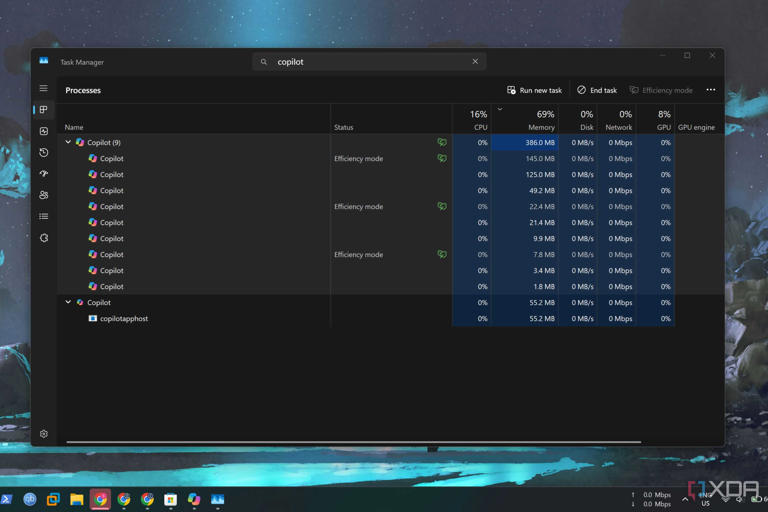Screen dimensions: 768x512
Task: Select the Copilot process using 21.4 MB
Action: tap(391, 222)
